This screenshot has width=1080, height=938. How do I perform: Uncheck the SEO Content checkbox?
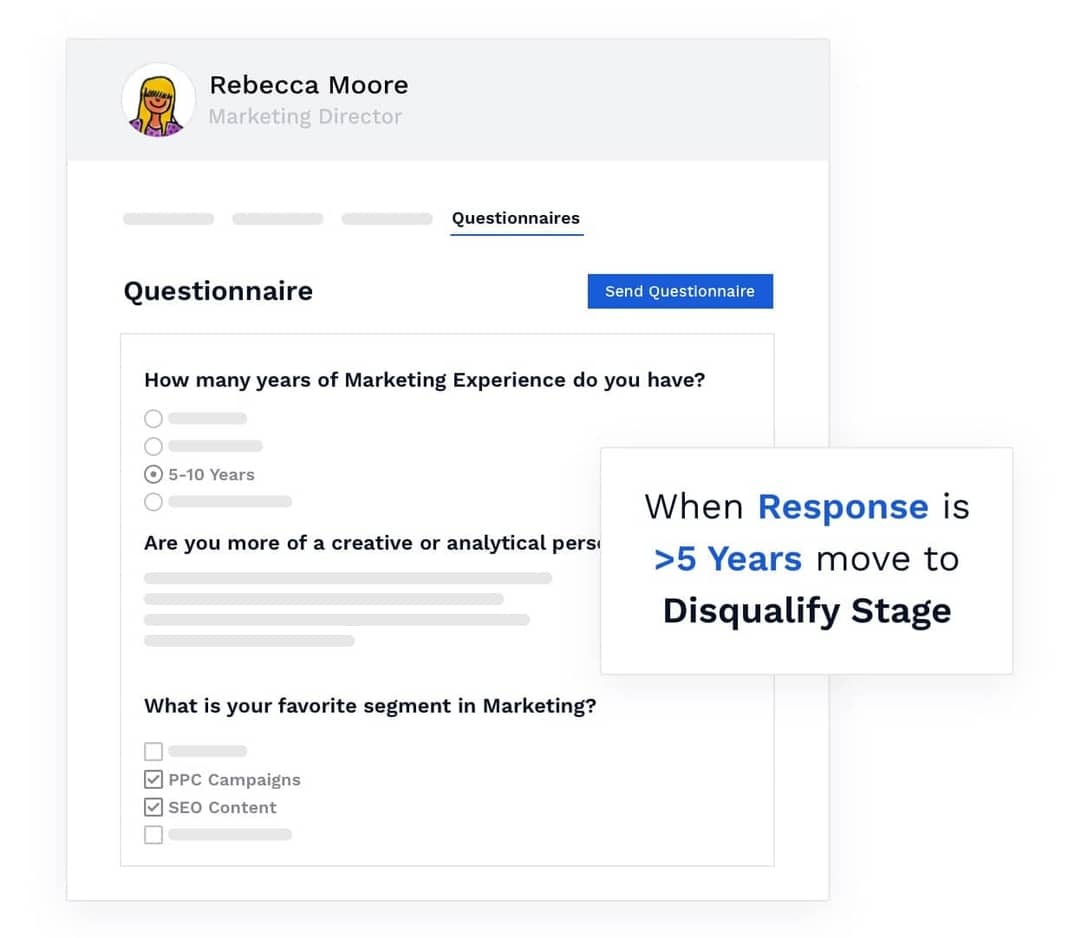tap(153, 807)
